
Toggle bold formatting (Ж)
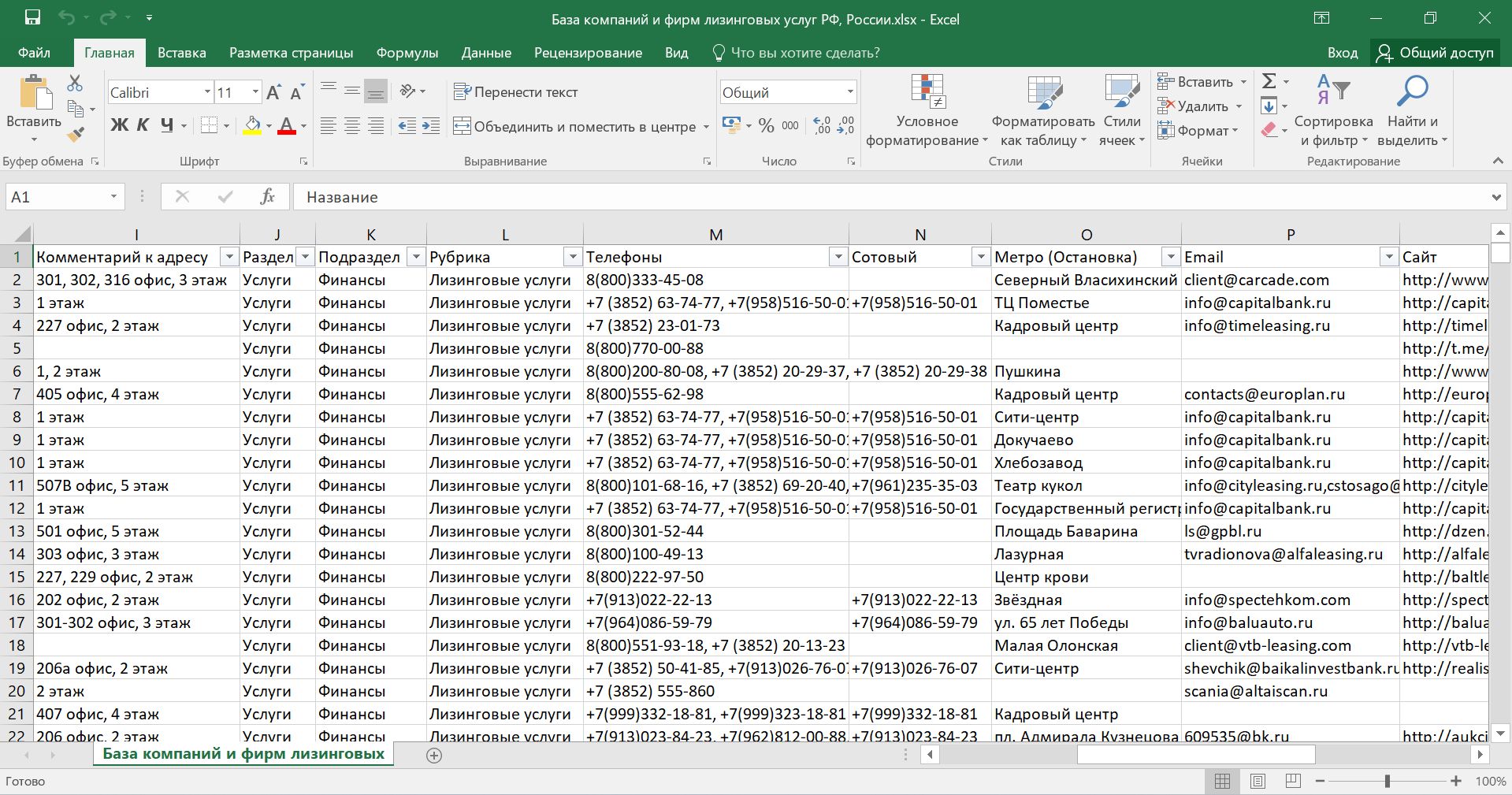pos(119,125)
